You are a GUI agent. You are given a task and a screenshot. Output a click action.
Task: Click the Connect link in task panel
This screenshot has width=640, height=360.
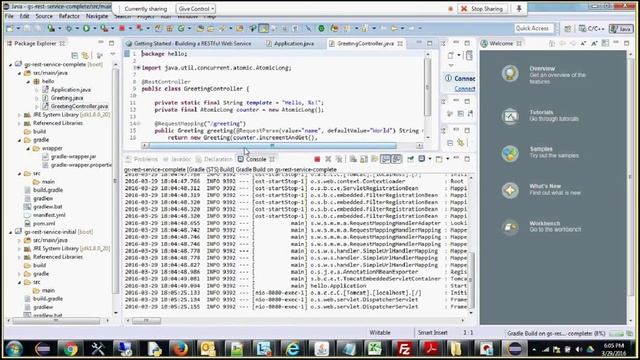coord(464,89)
